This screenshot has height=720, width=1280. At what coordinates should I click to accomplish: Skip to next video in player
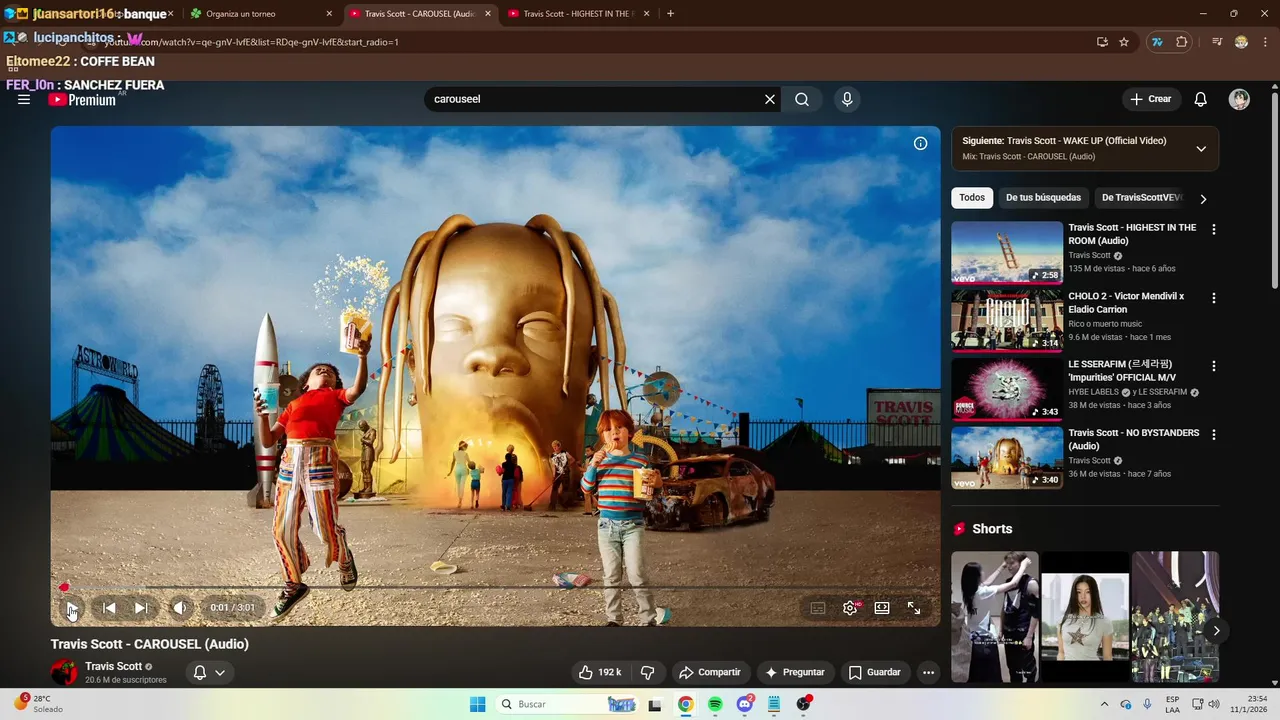pos(141,608)
